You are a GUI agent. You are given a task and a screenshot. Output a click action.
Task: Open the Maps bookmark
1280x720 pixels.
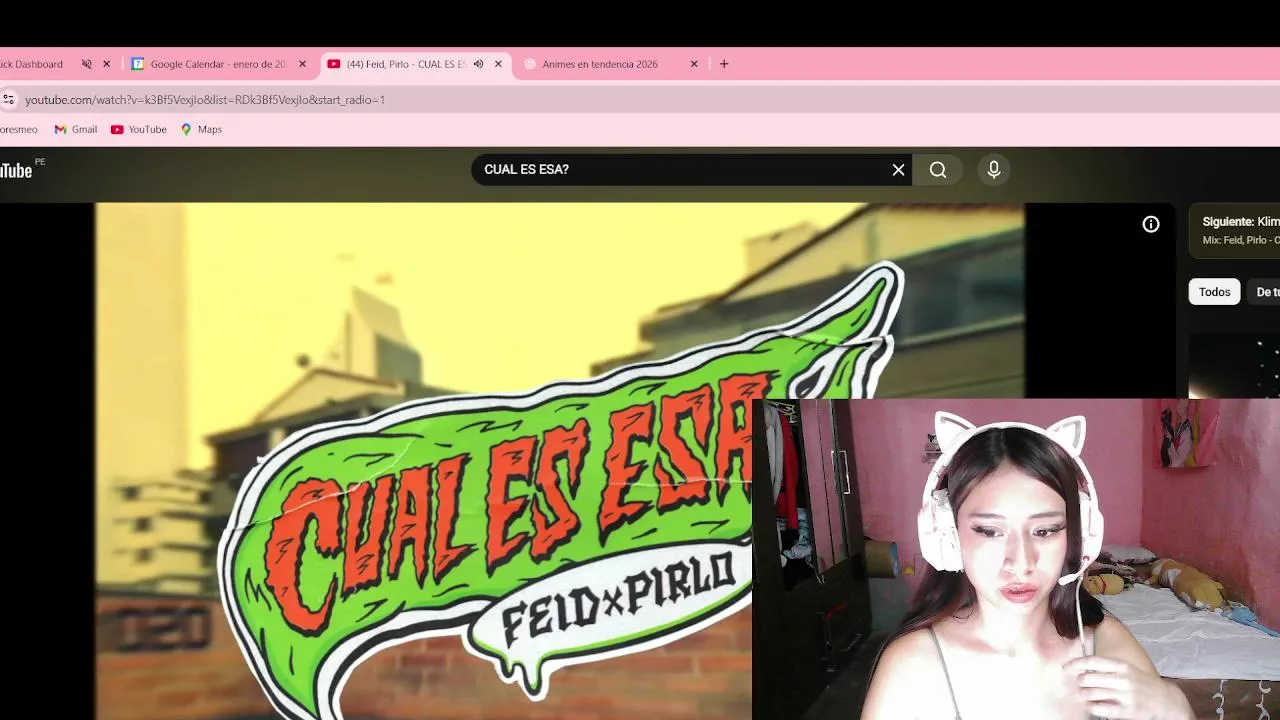(201, 129)
